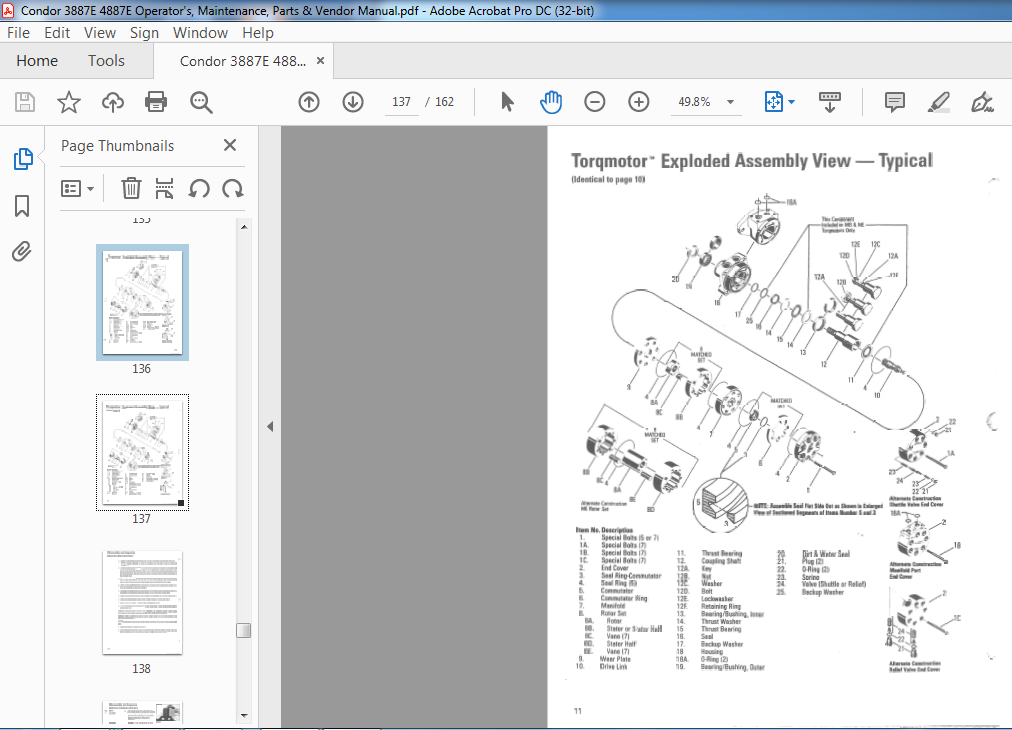Click the Save file icon
The height and width of the screenshot is (730, 1012).
click(25, 102)
